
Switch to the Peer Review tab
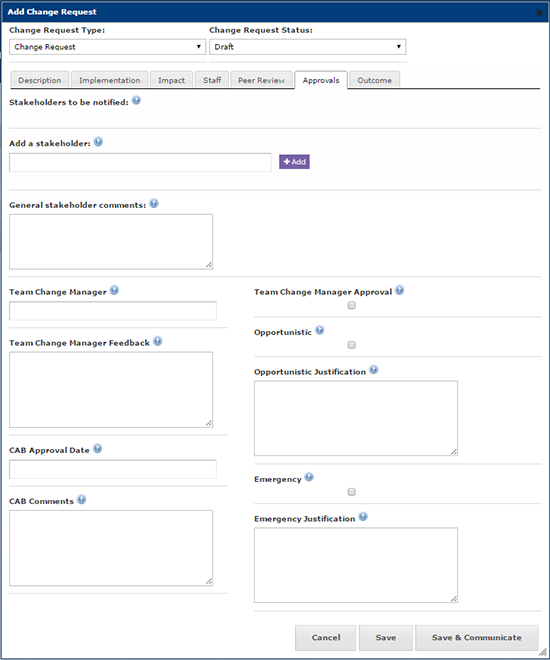(x=261, y=80)
